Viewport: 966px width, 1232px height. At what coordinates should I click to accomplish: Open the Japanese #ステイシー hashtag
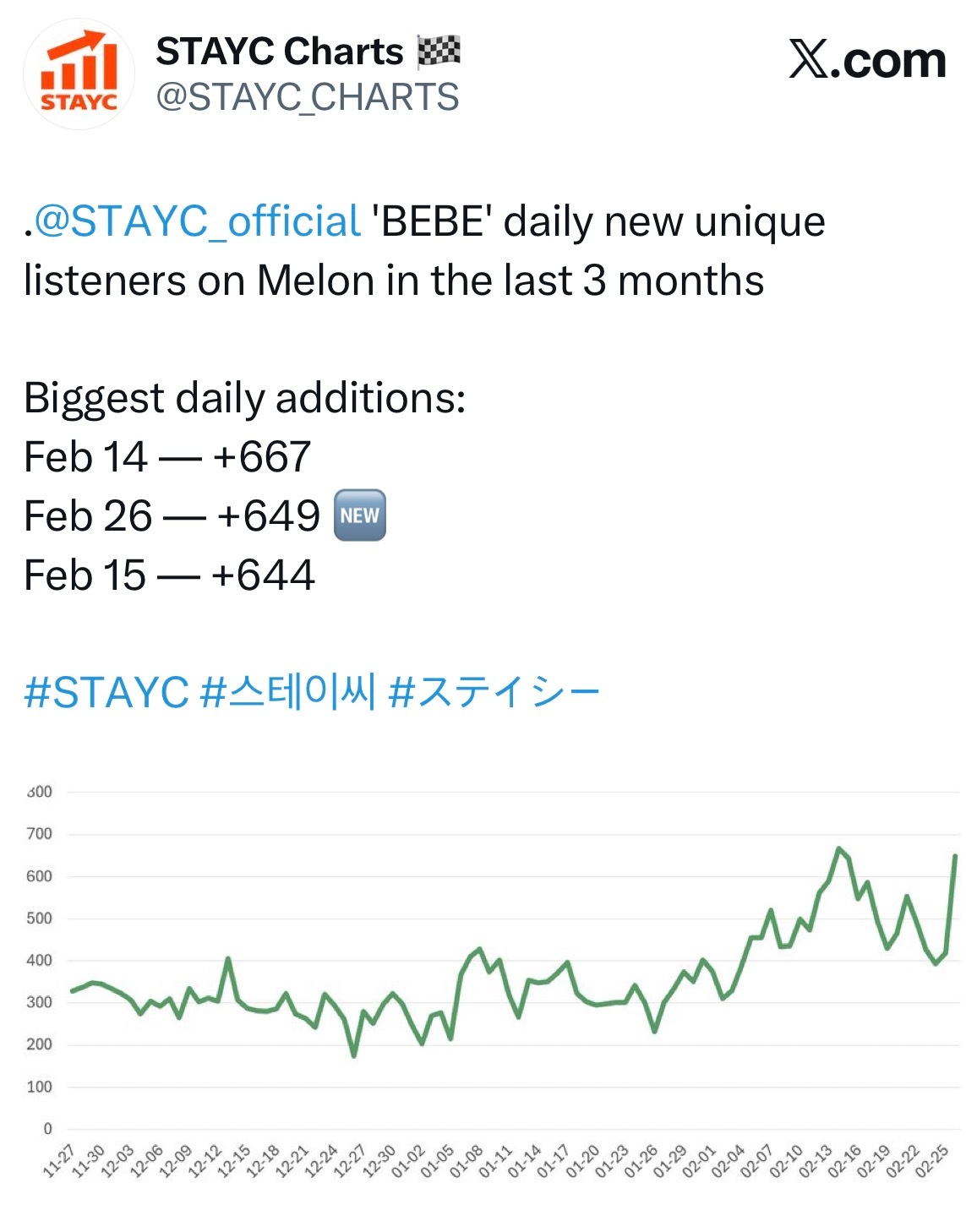coord(494,693)
